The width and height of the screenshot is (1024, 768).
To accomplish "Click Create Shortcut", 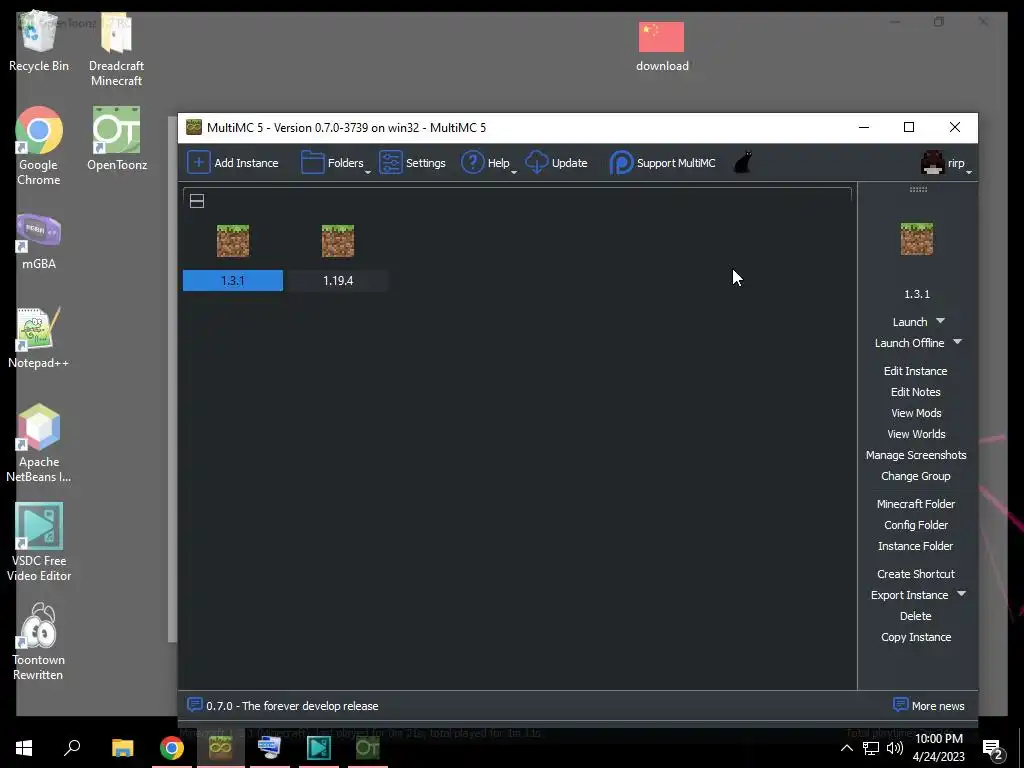I will click(x=916, y=574).
